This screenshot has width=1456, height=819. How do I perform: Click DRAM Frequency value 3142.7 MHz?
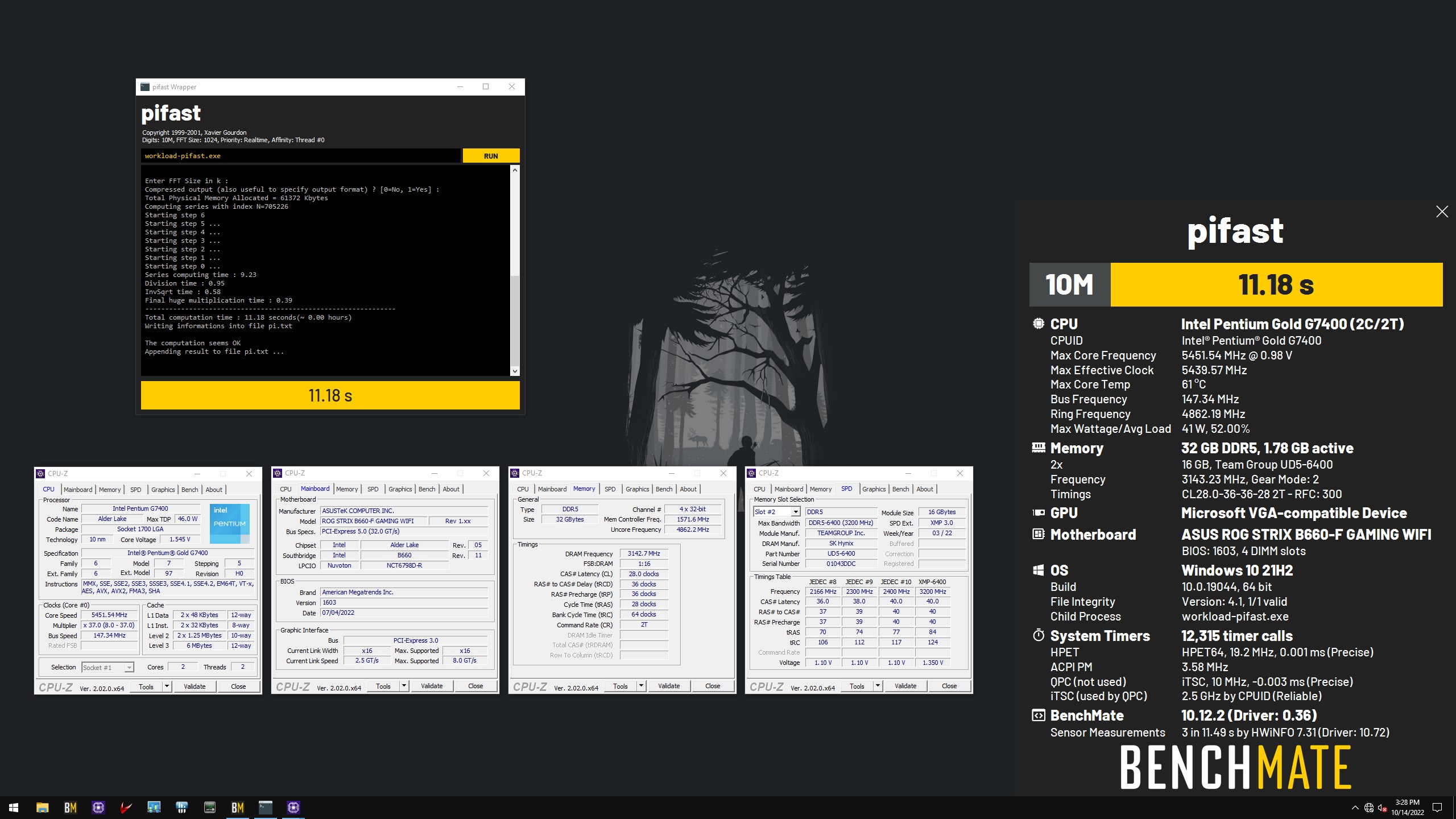click(x=644, y=553)
